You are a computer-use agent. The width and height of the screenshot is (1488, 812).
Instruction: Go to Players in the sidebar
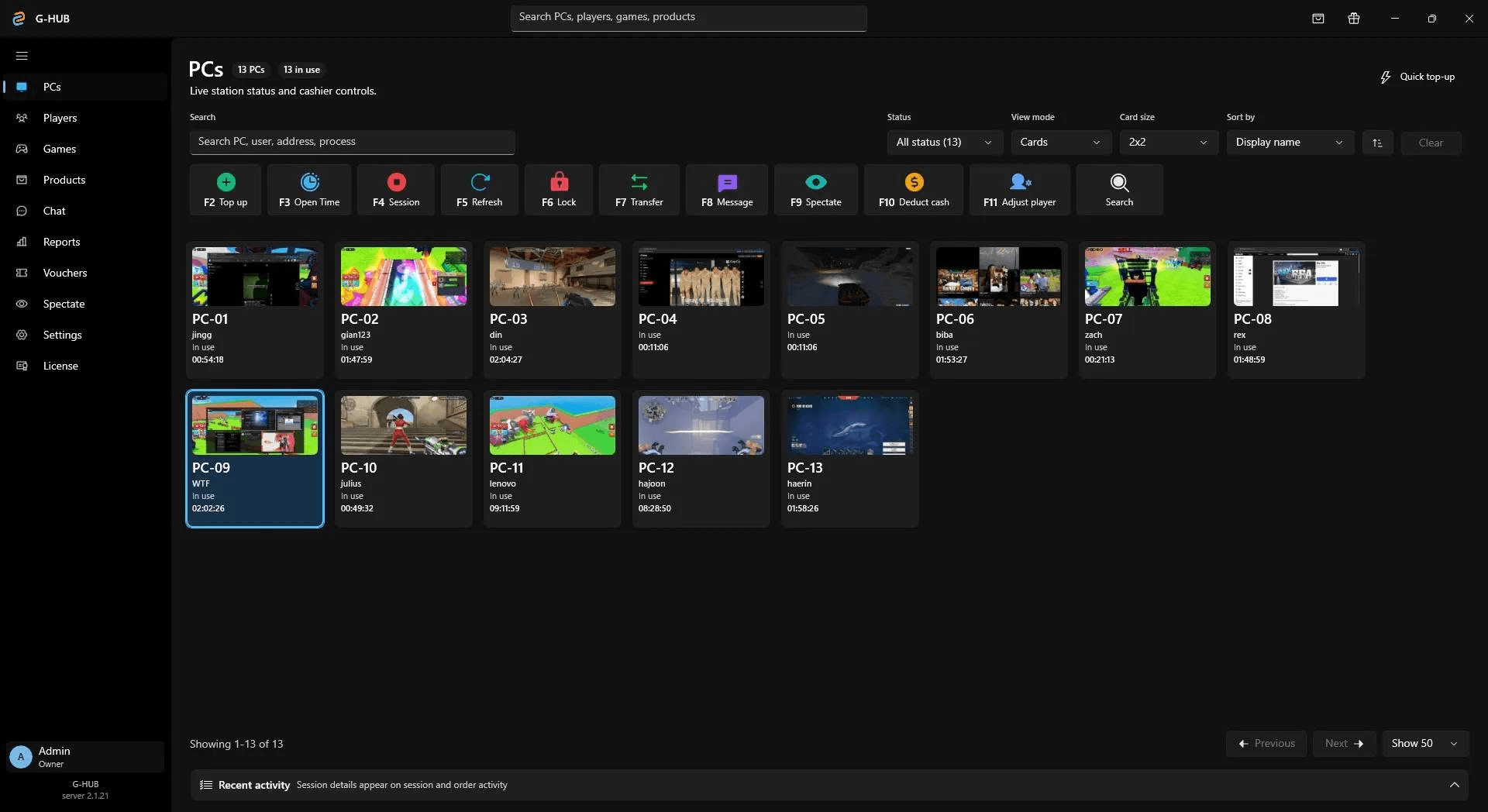pyautogui.click(x=85, y=118)
